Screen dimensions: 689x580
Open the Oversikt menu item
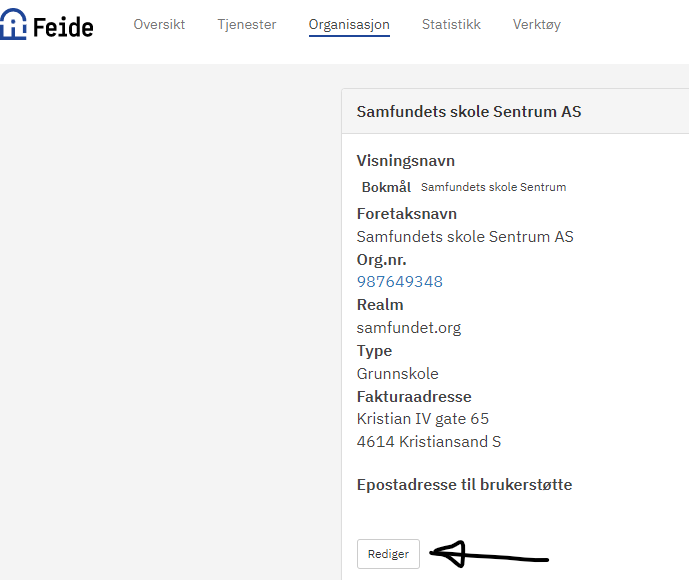(x=159, y=24)
